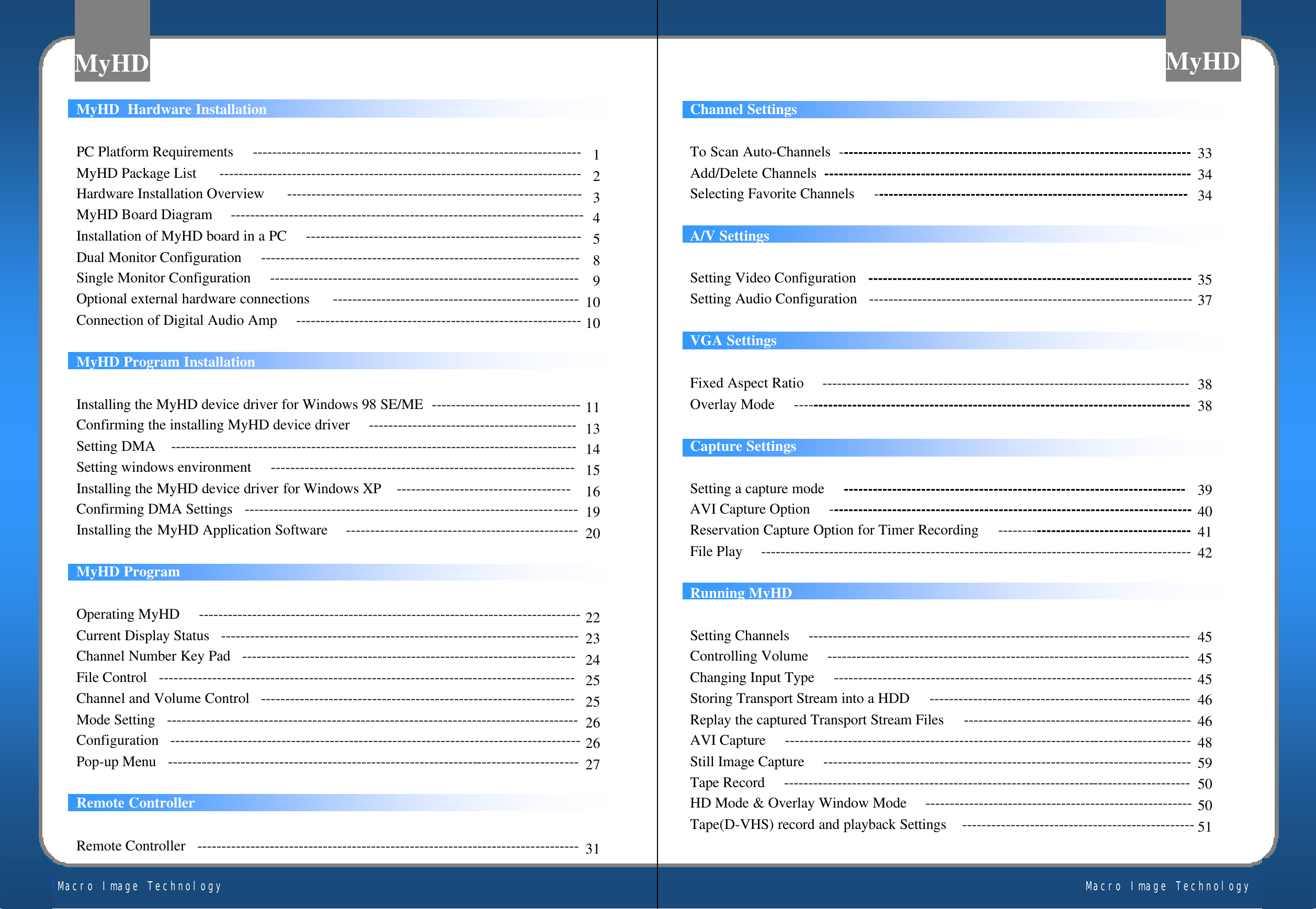Select Installing the MyHD Application Software
Image resolution: width=1316 pixels, height=909 pixels.
[x=201, y=530]
